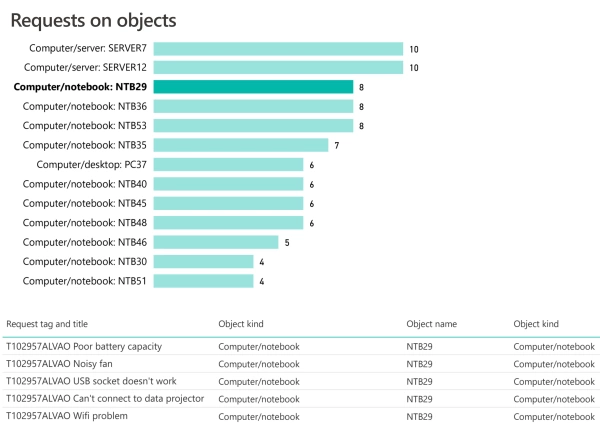
Task: Click the NTB45 bar in the chart
Action: [228, 203]
